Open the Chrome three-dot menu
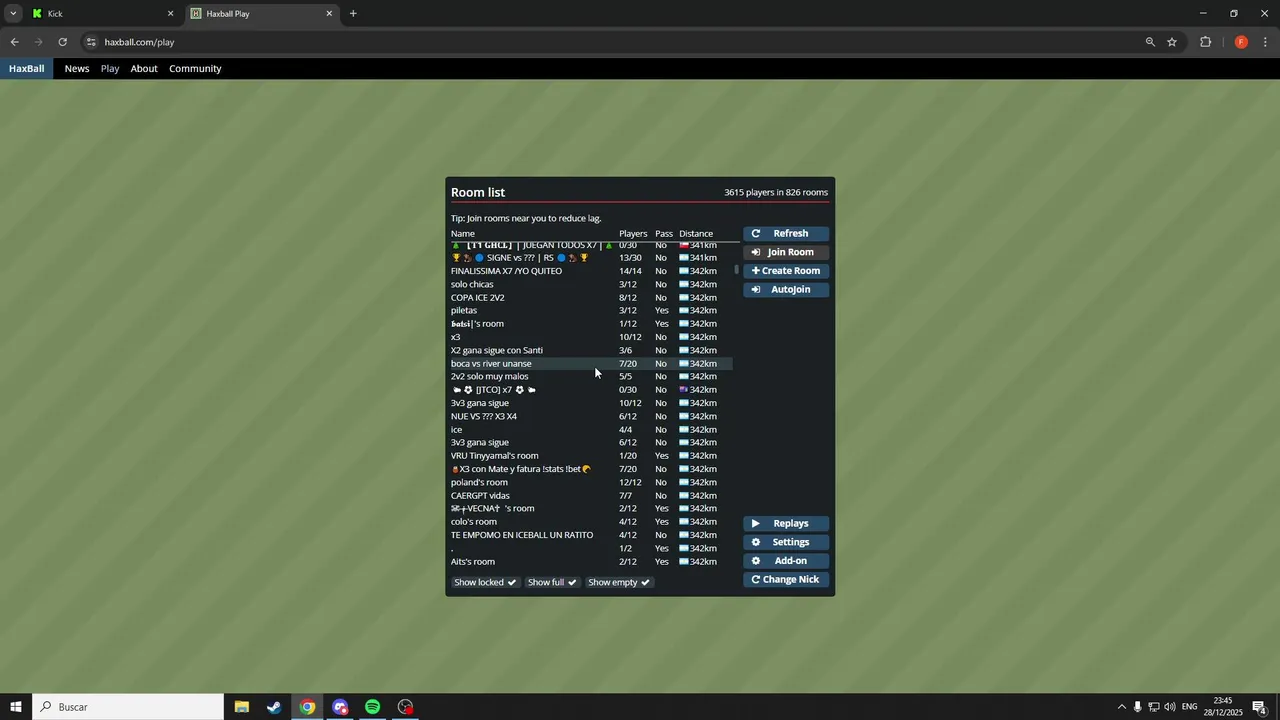Image resolution: width=1280 pixels, height=720 pixels. (x=1266, y=42)
